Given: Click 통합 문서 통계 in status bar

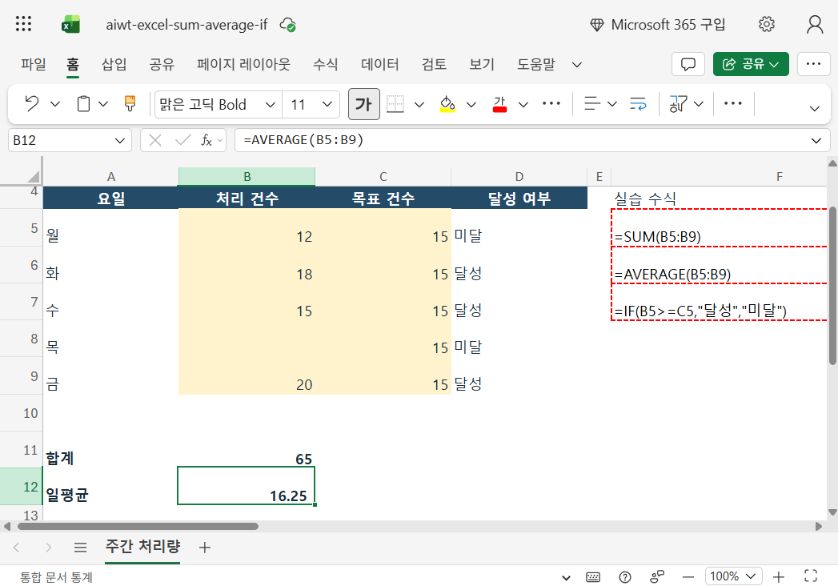Looking at the screenshot, I should [57, 577].
